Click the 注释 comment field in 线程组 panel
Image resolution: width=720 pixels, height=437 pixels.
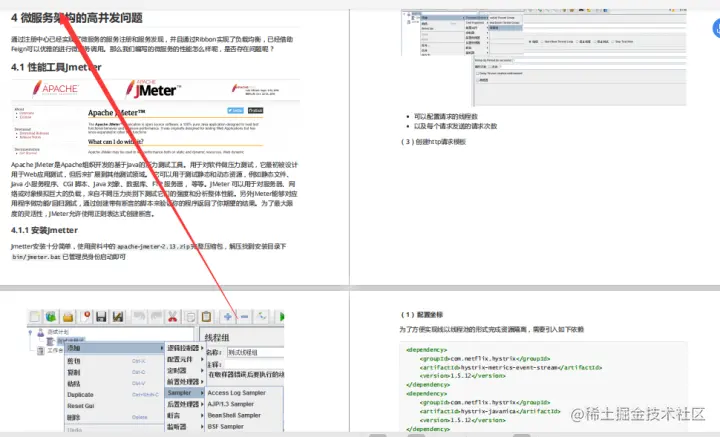click(254, 364)
